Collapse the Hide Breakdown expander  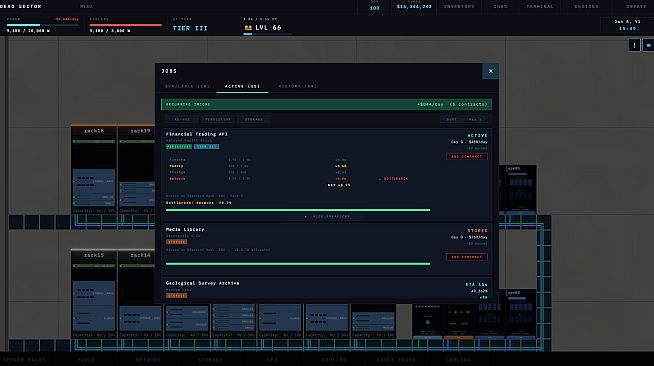coord(327,217)
